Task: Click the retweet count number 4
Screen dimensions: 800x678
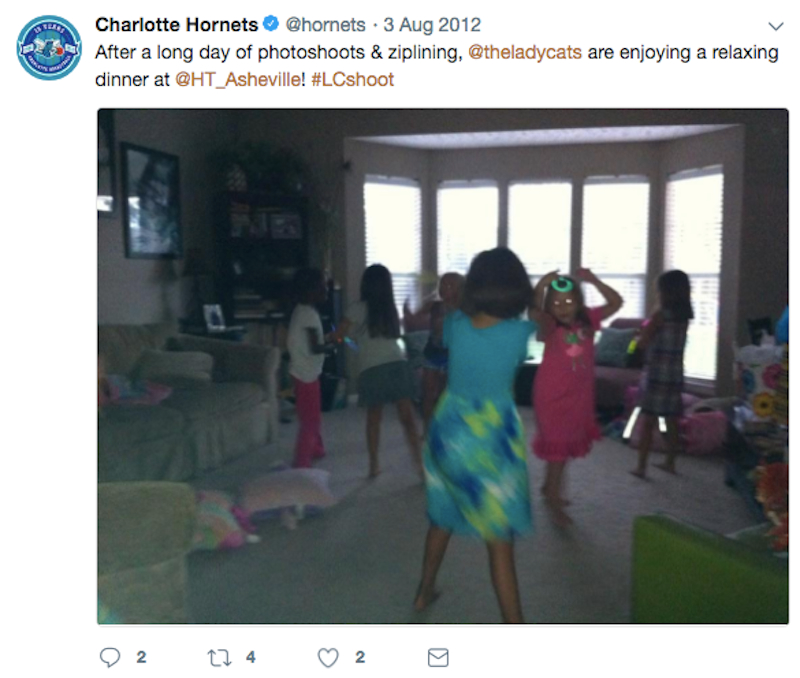Action: pos(251,657)
